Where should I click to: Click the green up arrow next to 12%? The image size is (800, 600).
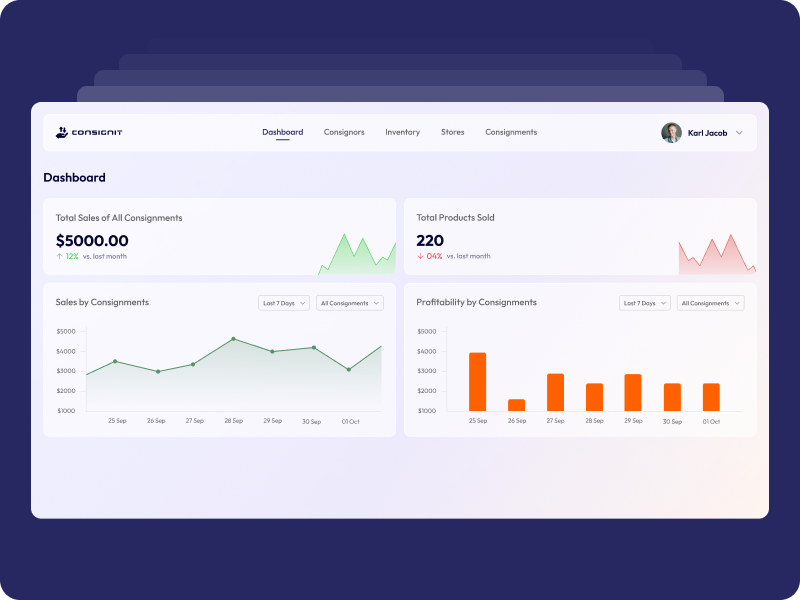(x=60, y=256)
